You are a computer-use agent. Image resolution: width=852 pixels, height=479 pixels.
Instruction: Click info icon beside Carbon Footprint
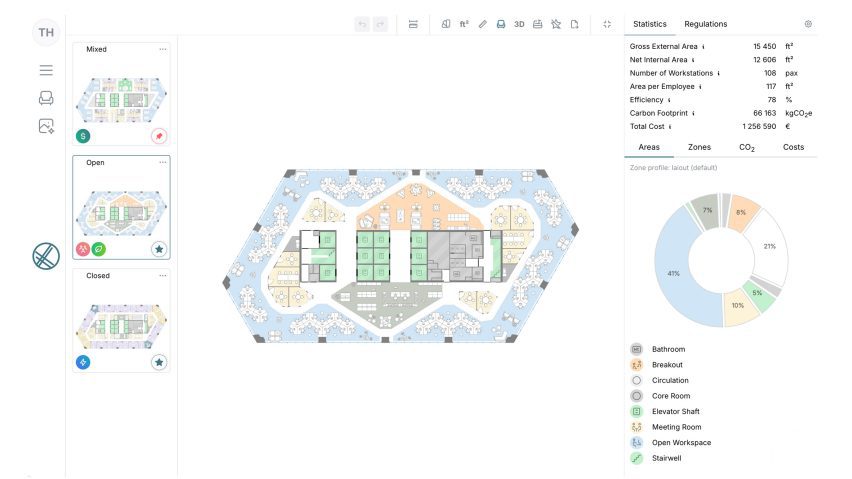(x=694, y=113)
